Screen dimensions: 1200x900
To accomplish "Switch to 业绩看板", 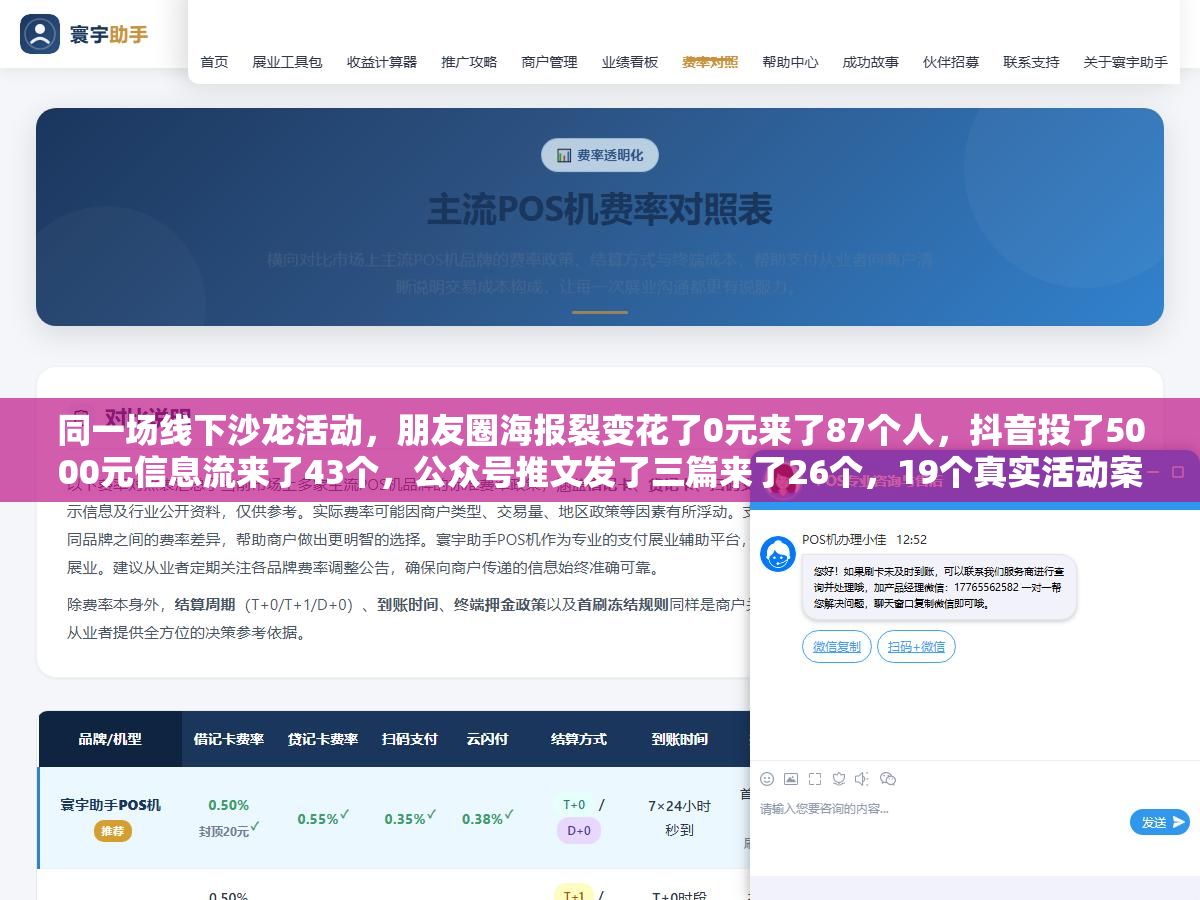I will click(x=630, y=62).
